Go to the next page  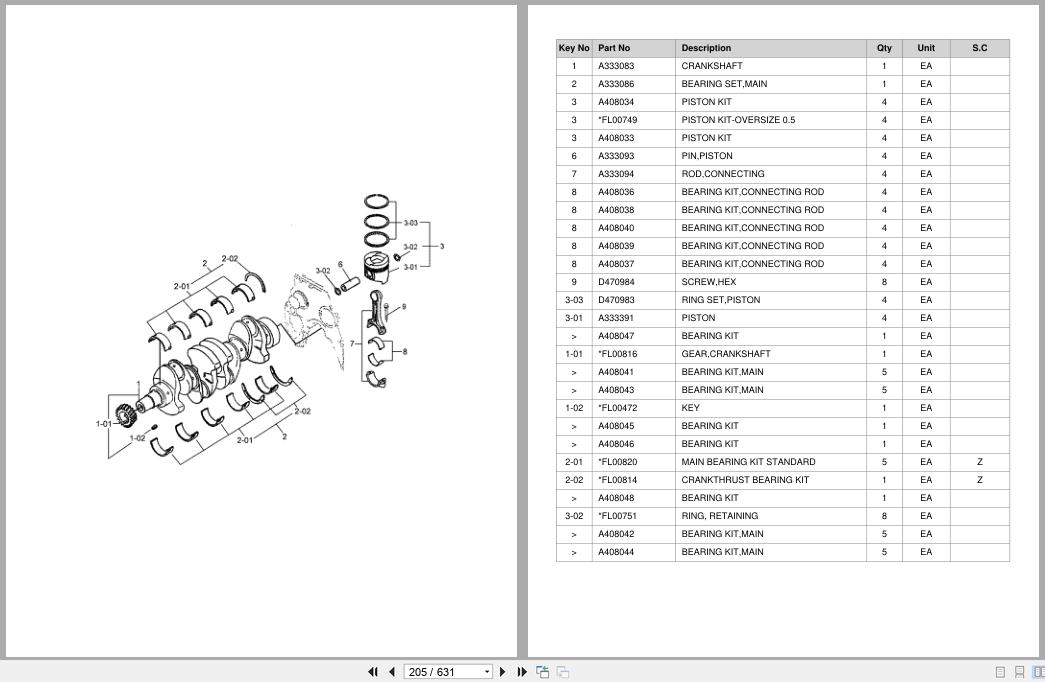tap(503, 672)
